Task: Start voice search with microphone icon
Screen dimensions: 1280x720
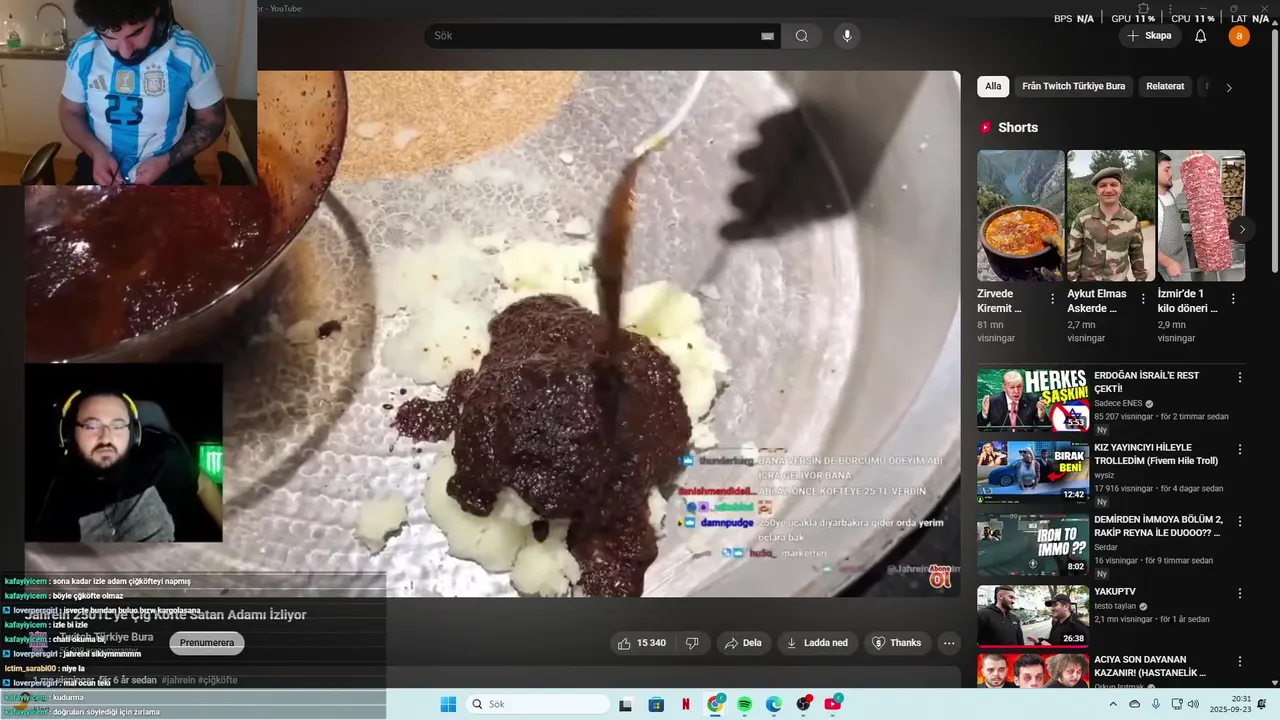Action: pyautogui.click(x=847, y=36)
